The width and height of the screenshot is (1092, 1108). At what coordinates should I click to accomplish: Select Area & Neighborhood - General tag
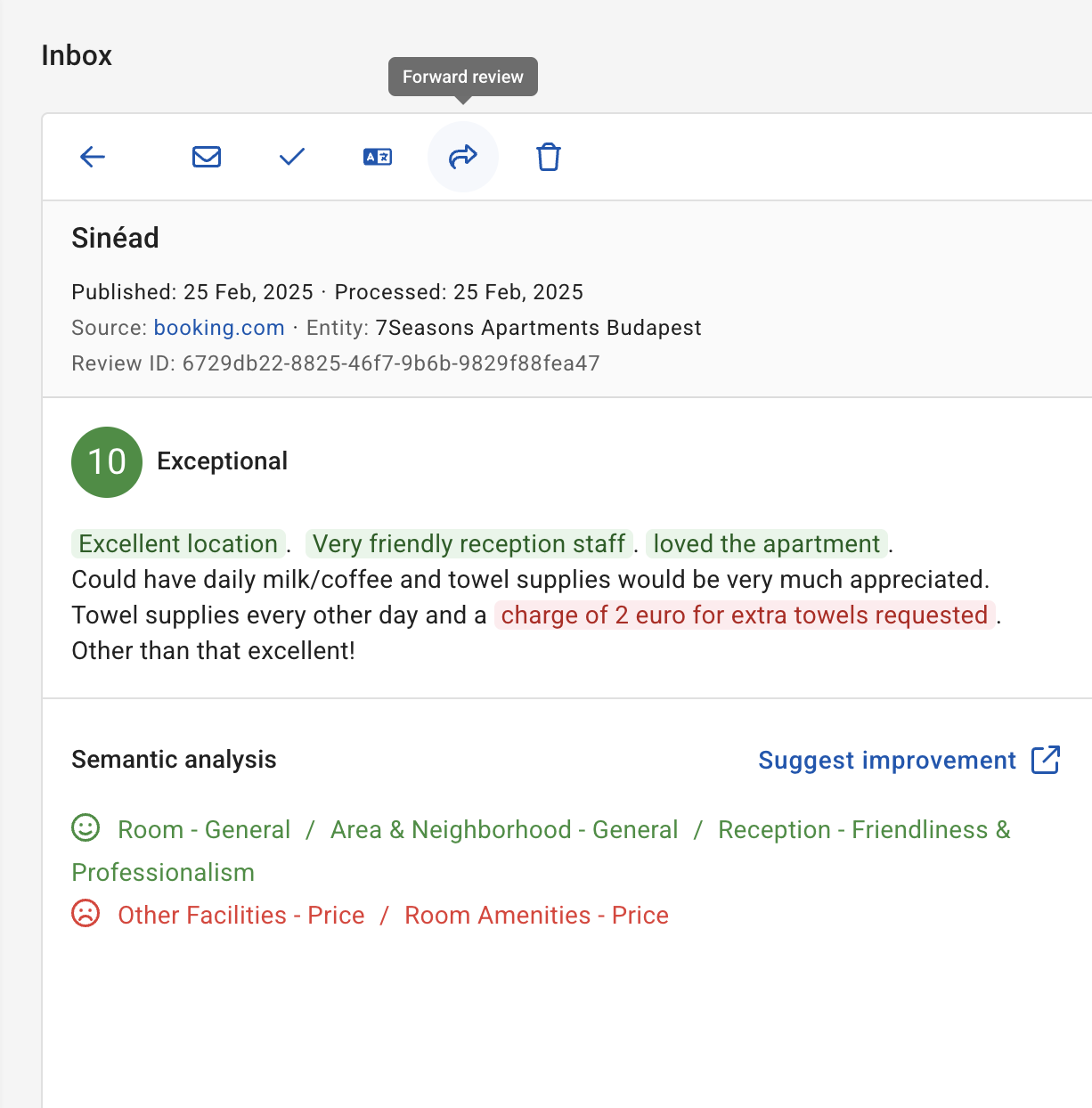point(504,830)
